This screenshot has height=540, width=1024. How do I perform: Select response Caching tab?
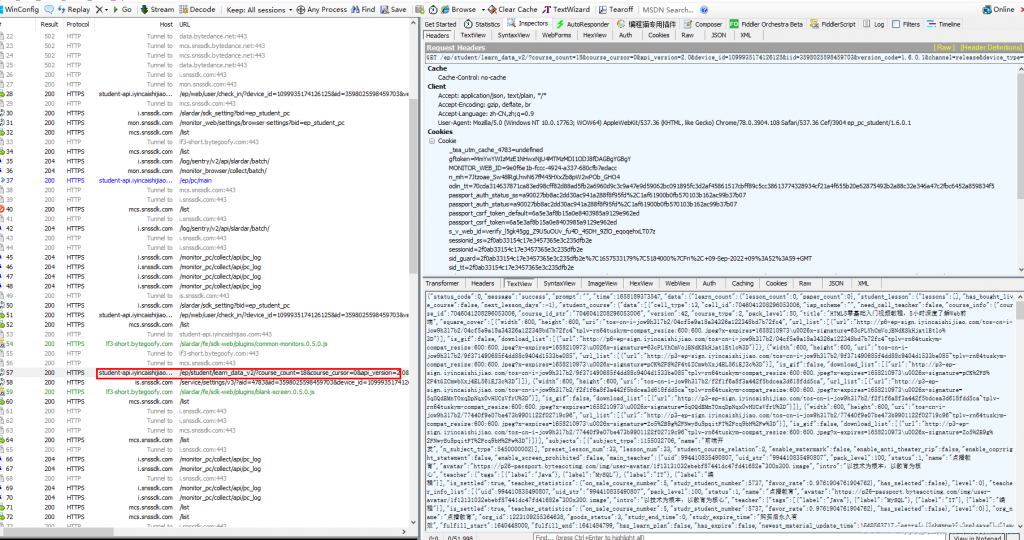pyautogui.click(x=743, y=283)
